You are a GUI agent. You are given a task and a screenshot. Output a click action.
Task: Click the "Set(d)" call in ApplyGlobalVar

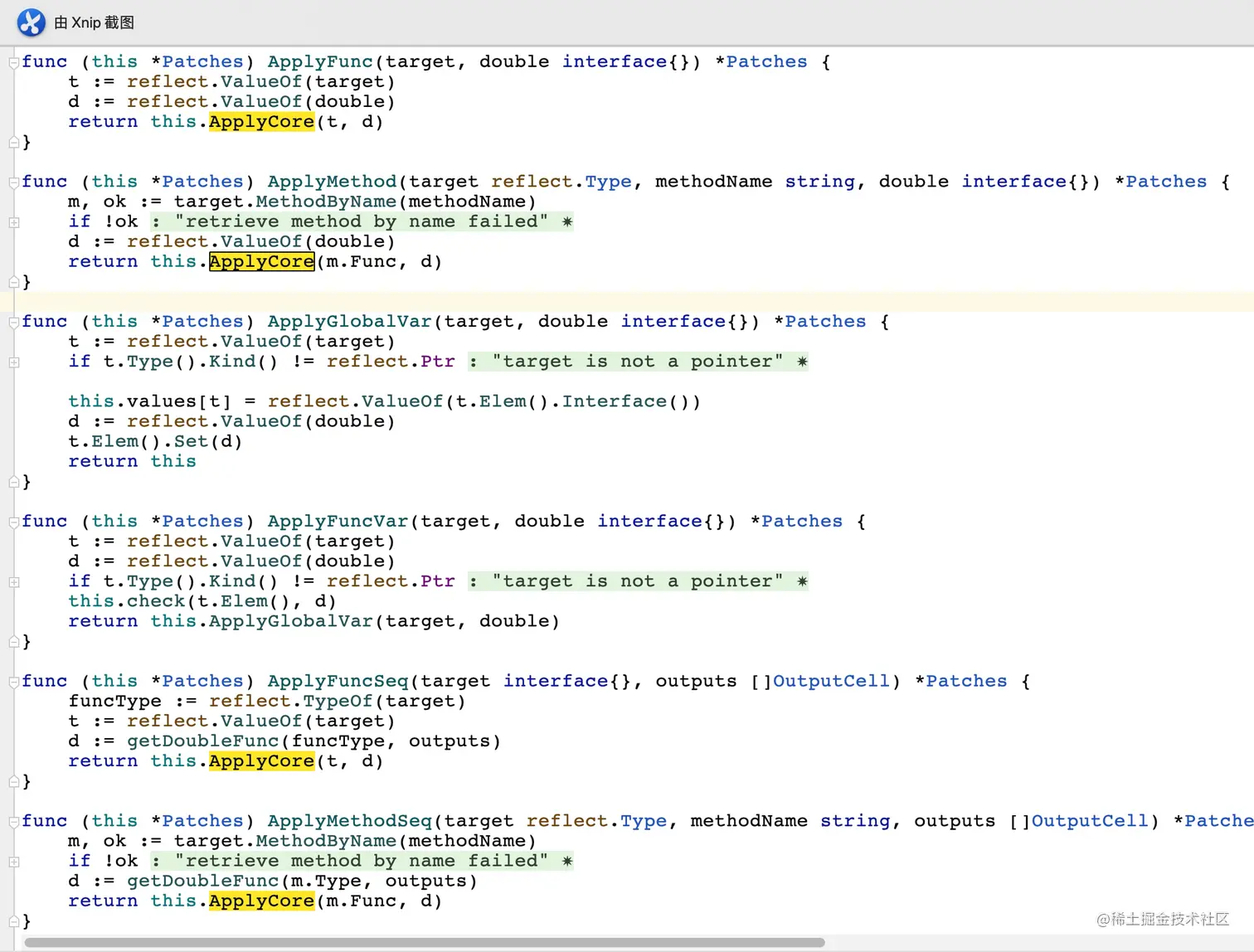208,442
